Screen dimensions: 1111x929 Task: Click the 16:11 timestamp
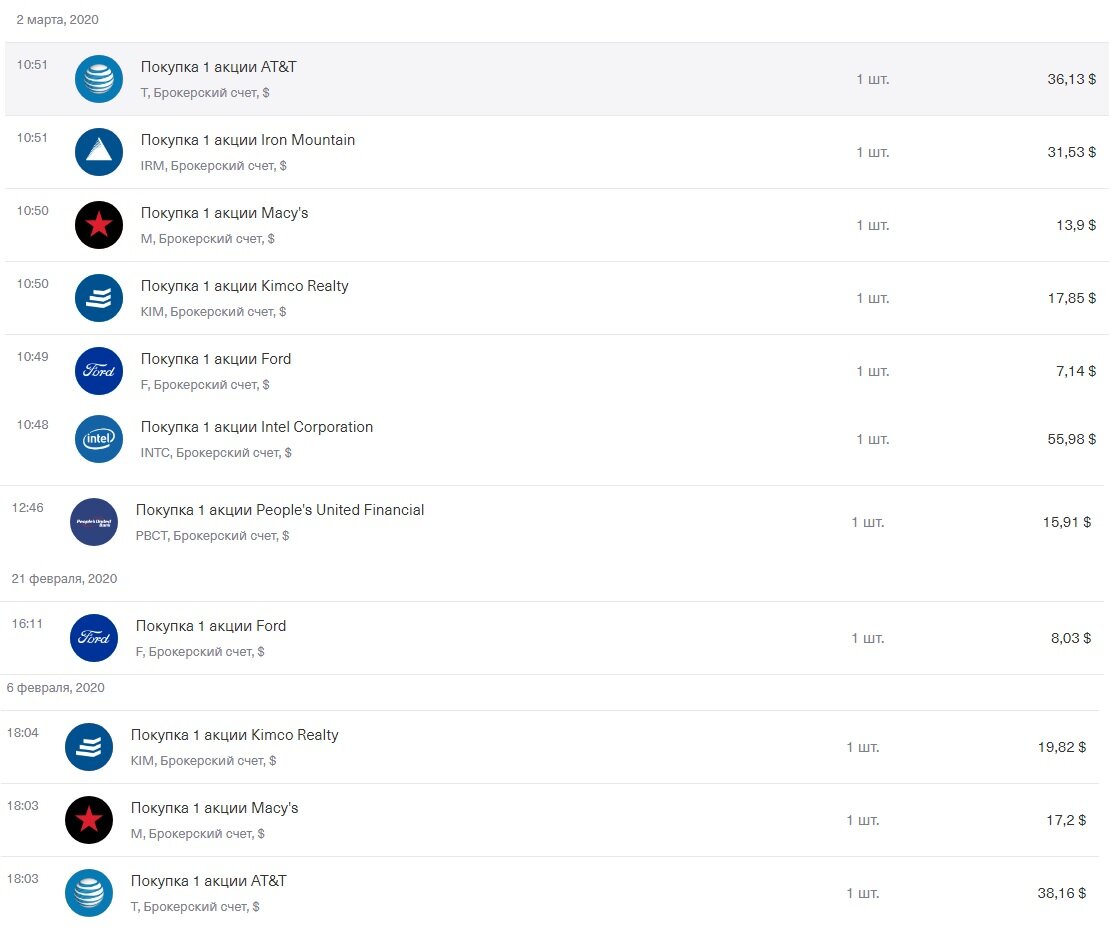click(27, 624)
